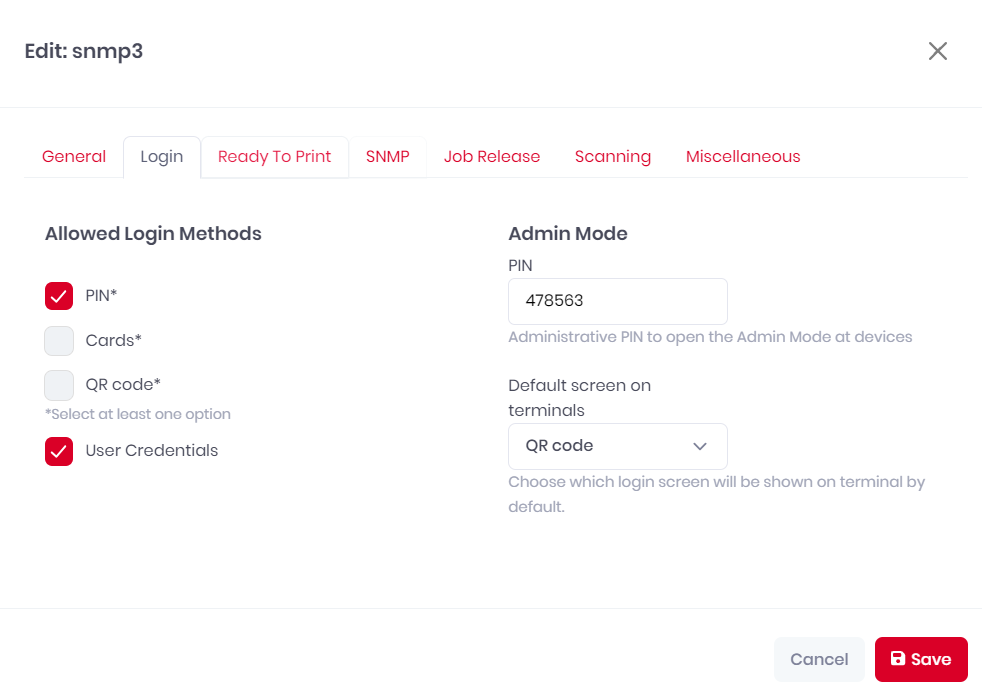Select the Login tab
Screen dimensions: 982x698
(x=162, y=157)
